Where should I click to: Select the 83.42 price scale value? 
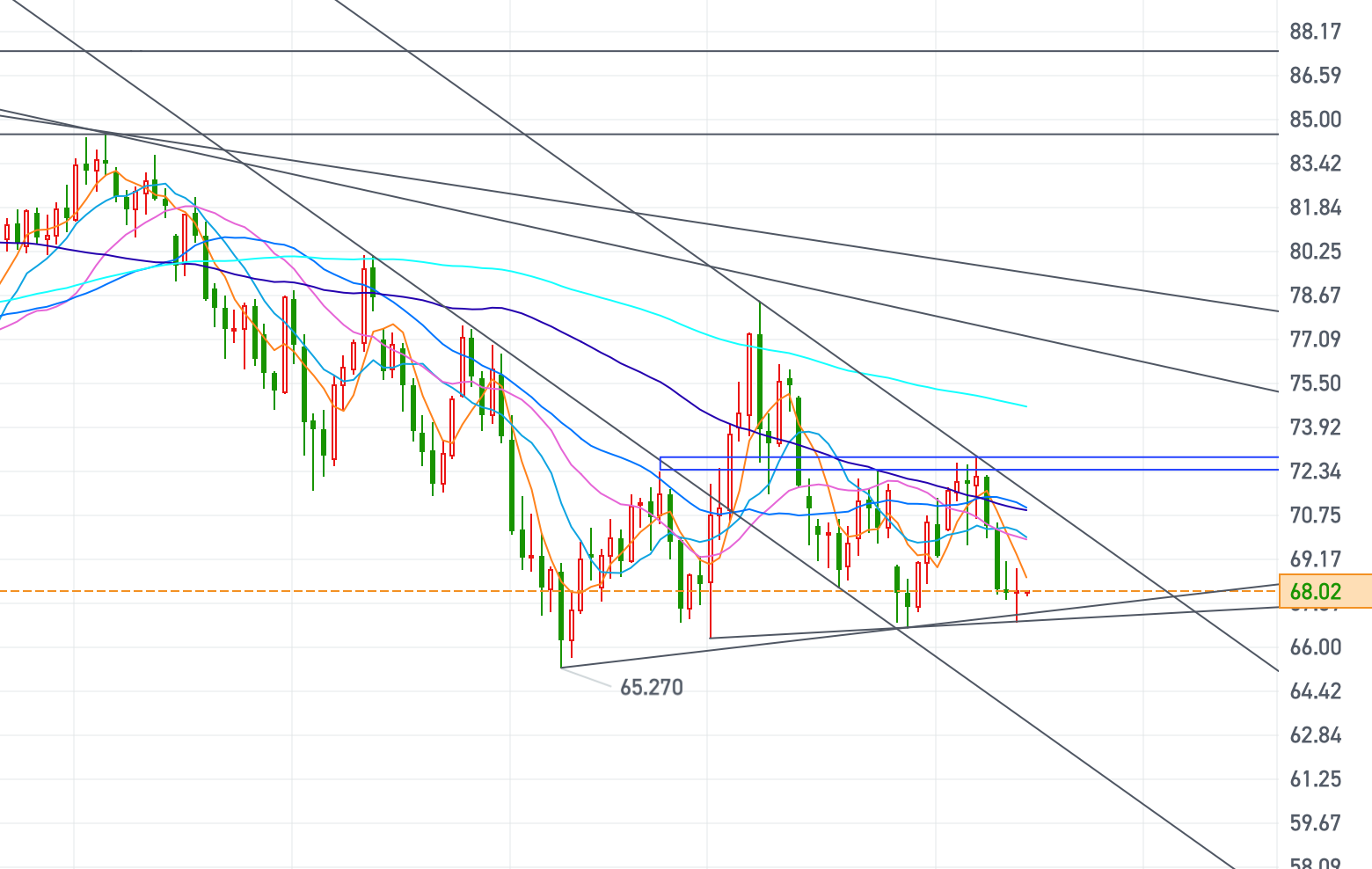[x=1315, y=164]
